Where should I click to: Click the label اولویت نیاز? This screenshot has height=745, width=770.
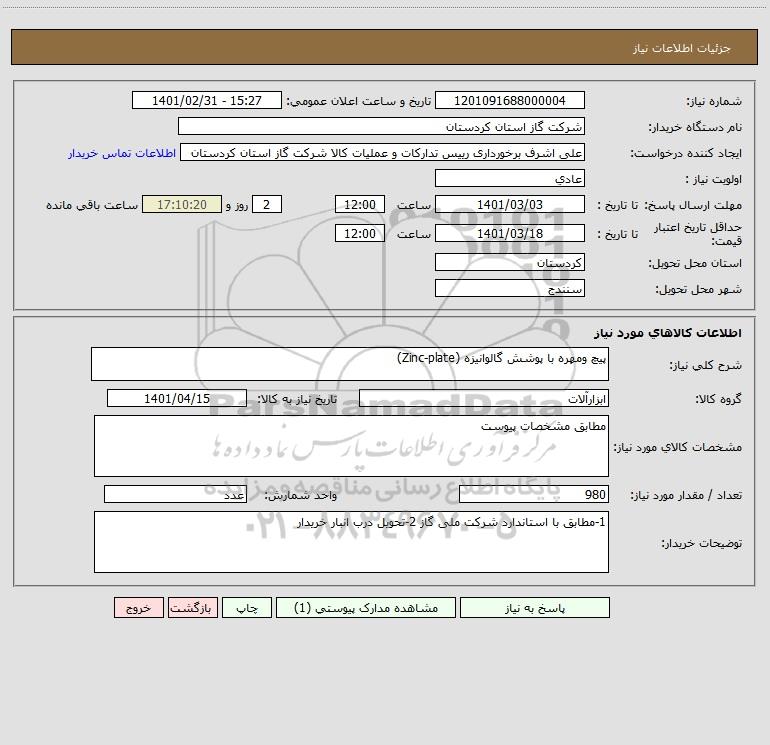714,179
